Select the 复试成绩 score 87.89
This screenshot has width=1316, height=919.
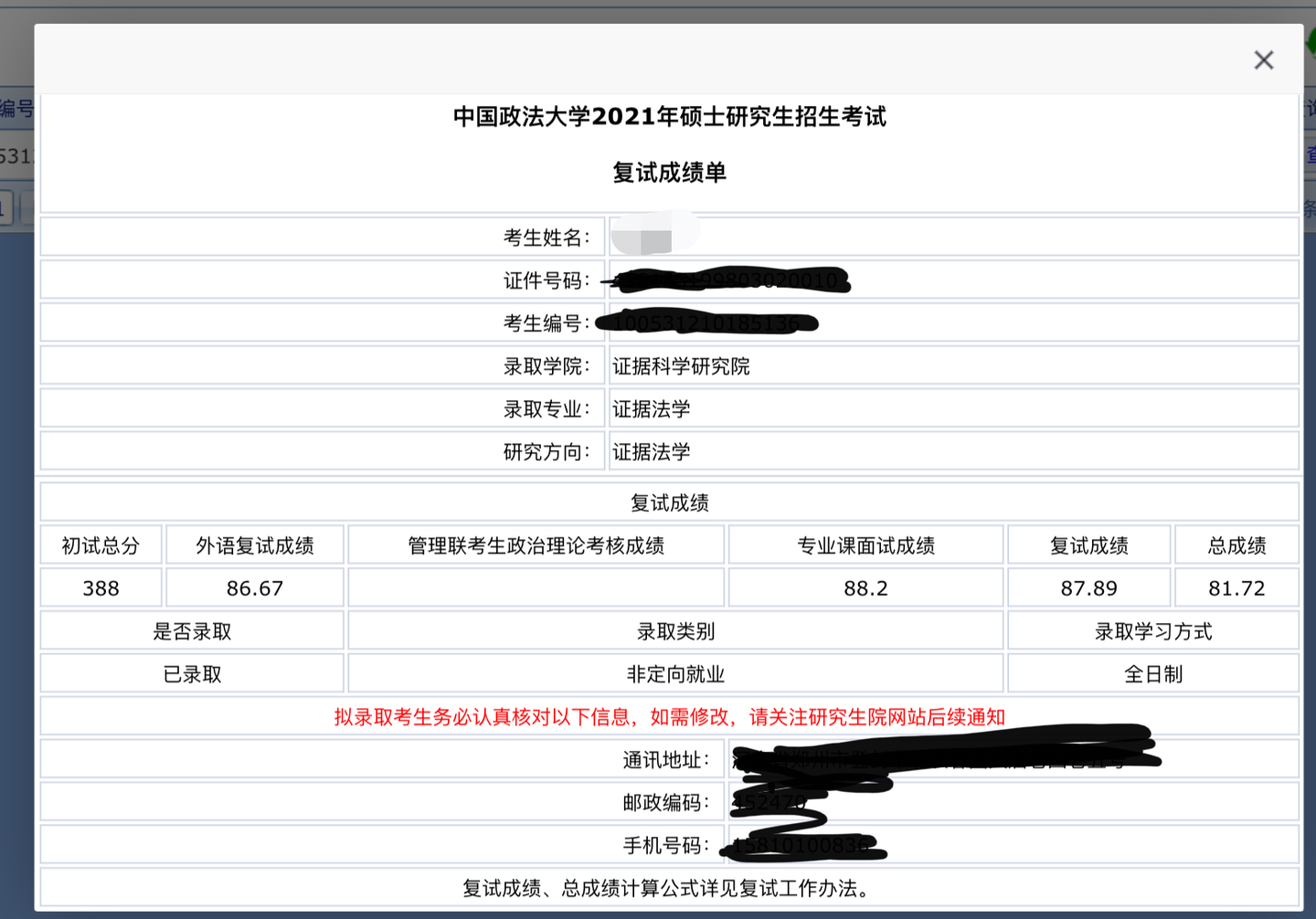click(1088, 587)
